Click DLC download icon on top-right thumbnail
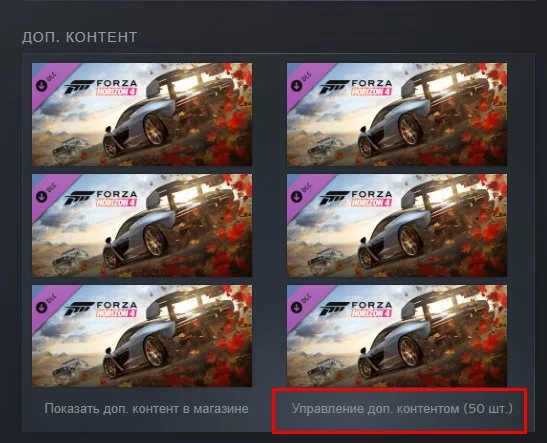Viewport: 547px width, 443px height. tap(297, 85)
